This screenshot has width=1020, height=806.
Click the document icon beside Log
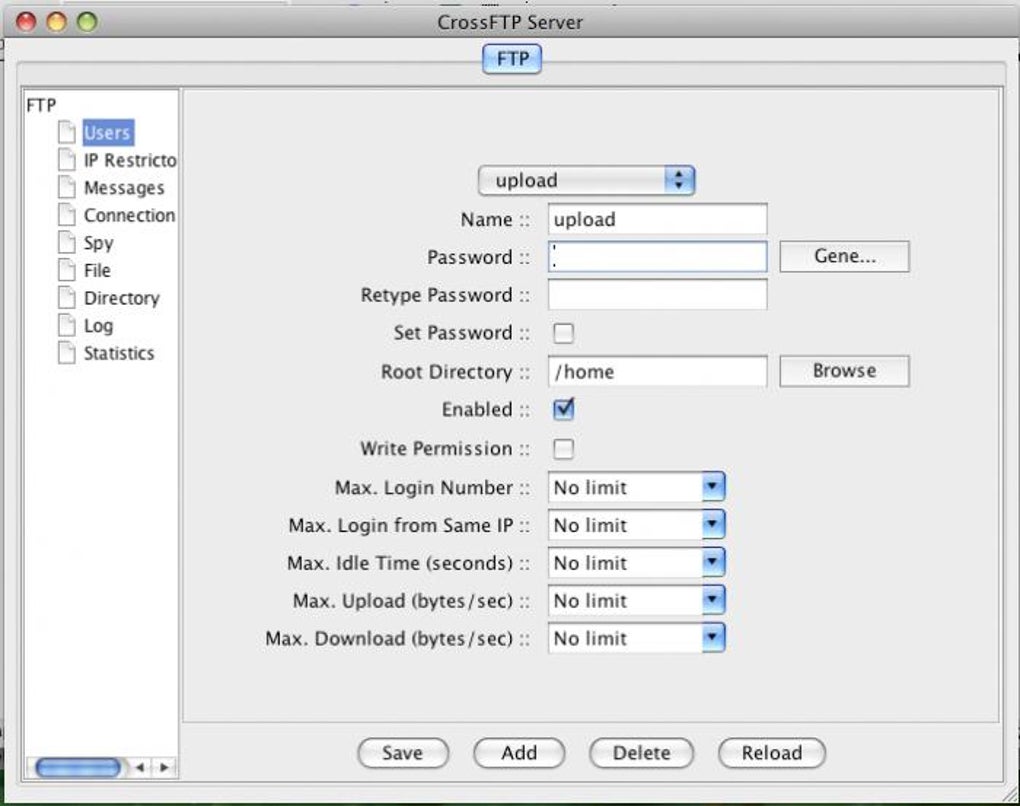[x=66, y=325]
